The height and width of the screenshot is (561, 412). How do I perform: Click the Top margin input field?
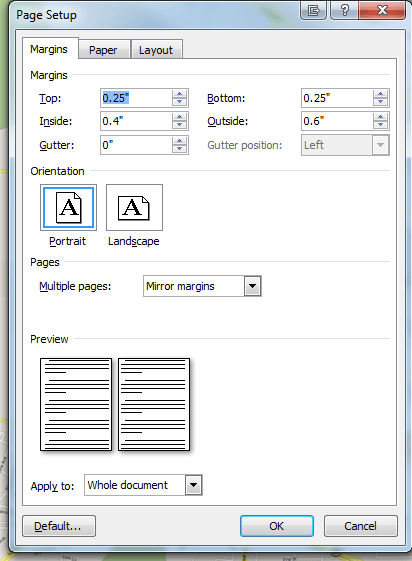click(x=136, y=98)
